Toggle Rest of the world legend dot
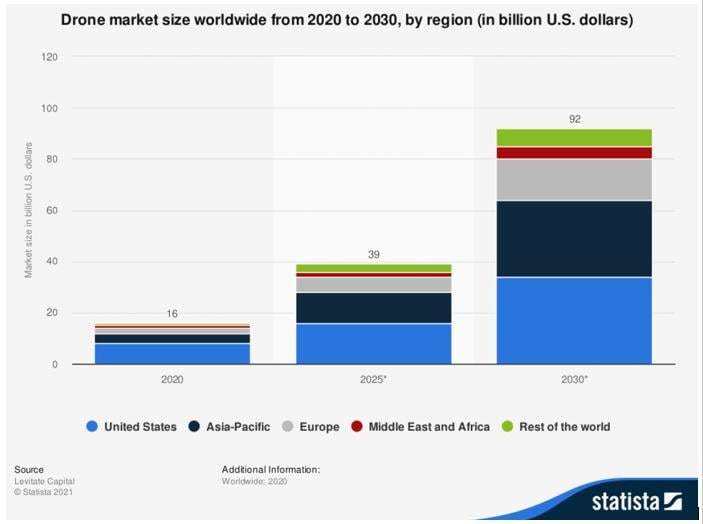 pos(507,427)
